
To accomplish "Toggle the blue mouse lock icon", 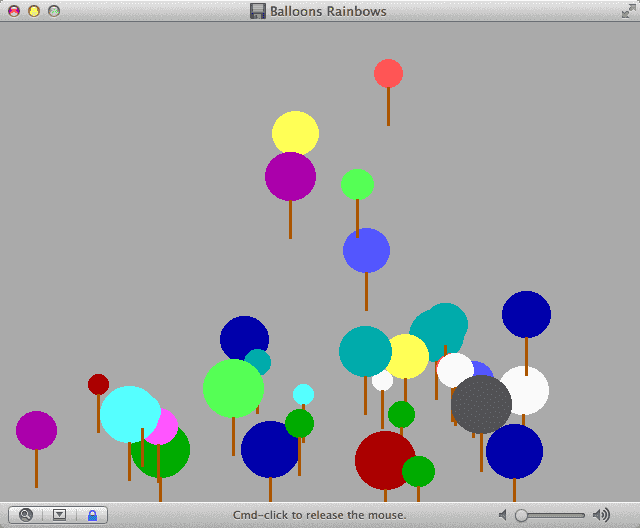I will pyautogui.click(x=93, y=515).
